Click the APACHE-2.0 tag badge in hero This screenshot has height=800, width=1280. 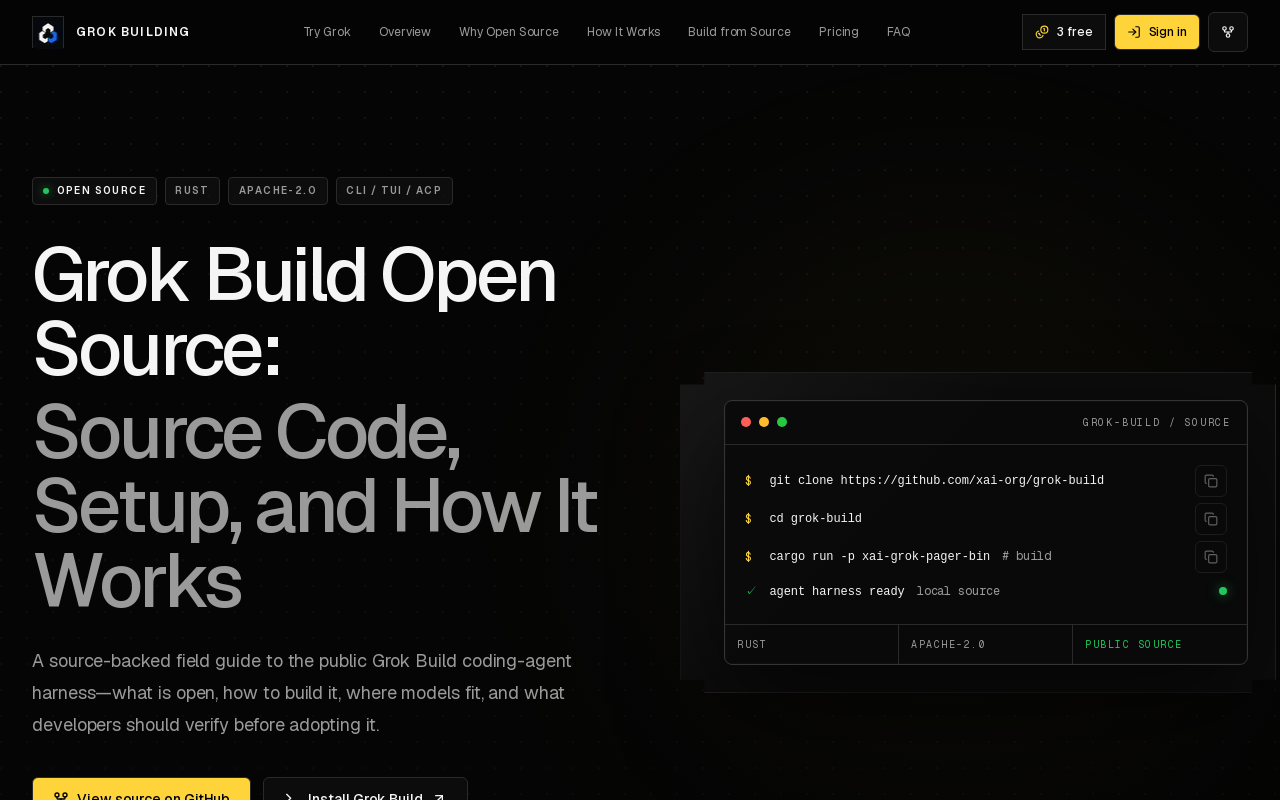[x=278, y=191]
